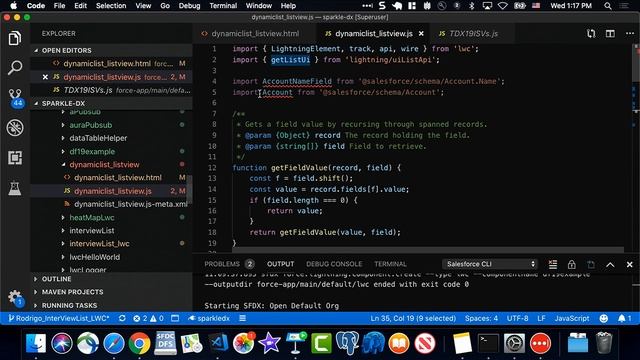
Task: Change language mode JavaScript
Action: (x=571, y=318)
